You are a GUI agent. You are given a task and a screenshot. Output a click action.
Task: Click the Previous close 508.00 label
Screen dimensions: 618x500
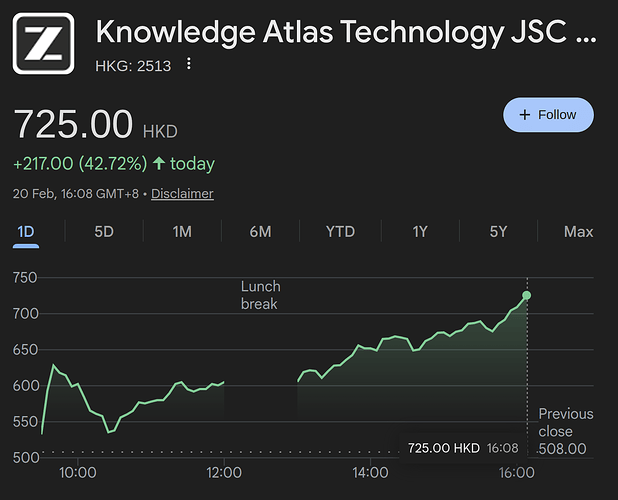pos(565,431)
